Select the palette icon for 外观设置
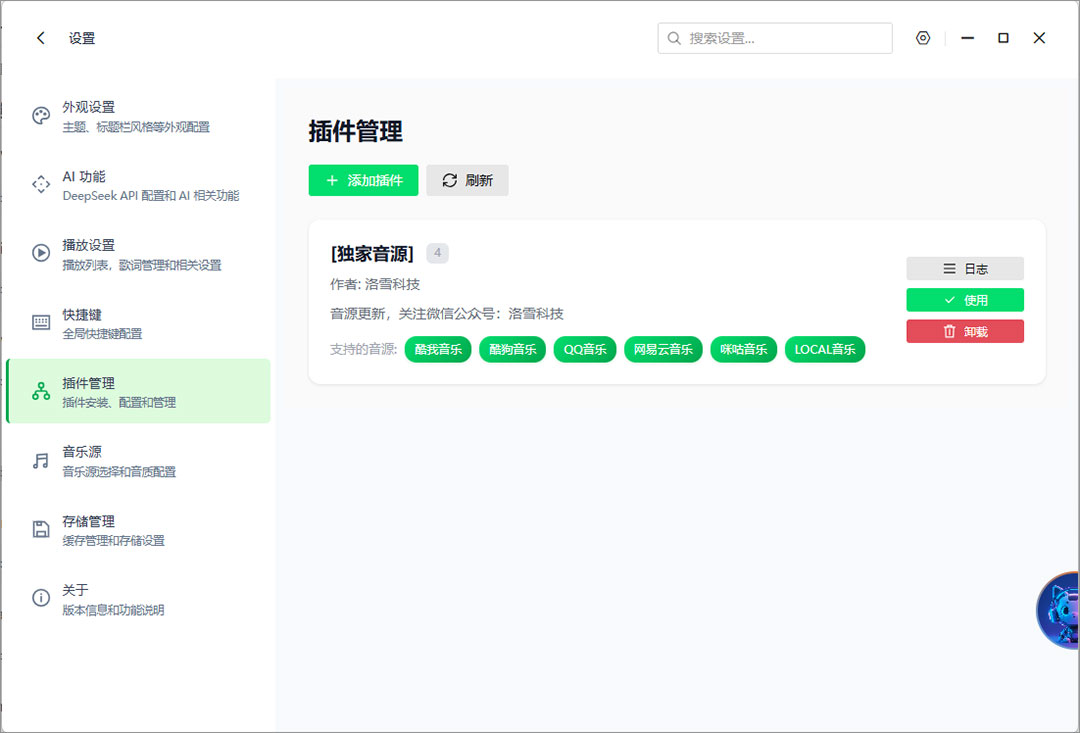The height and width of the screenshot is (733, 1080). (x=41, y=113)
